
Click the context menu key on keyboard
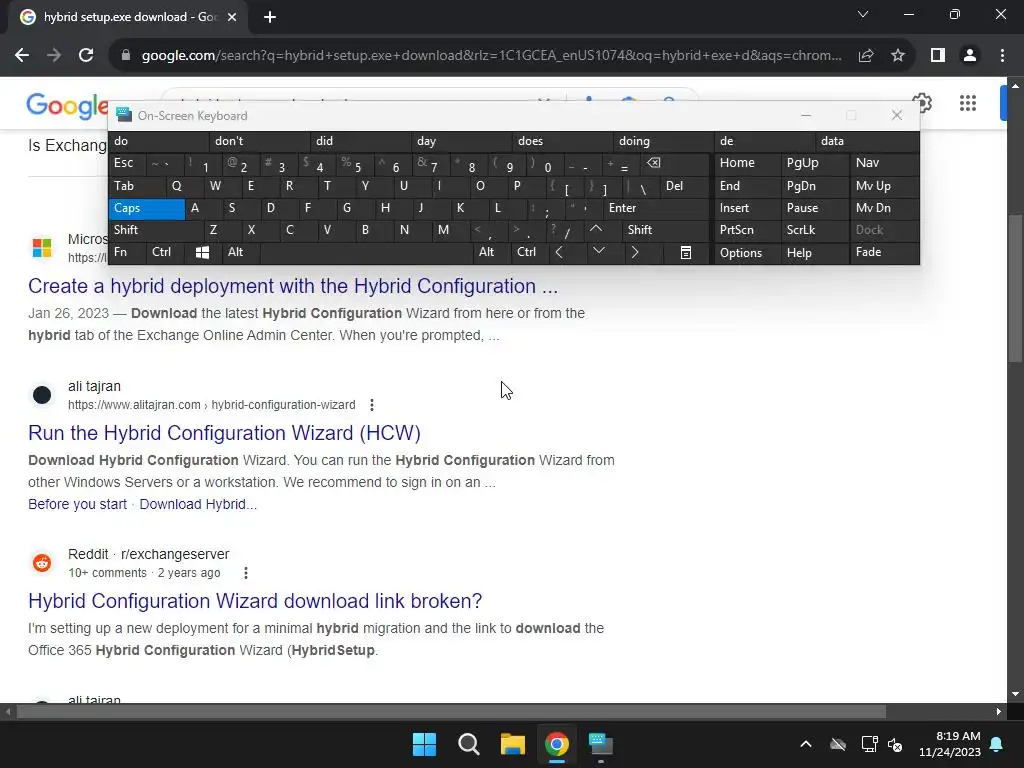[x=686, y=252]
